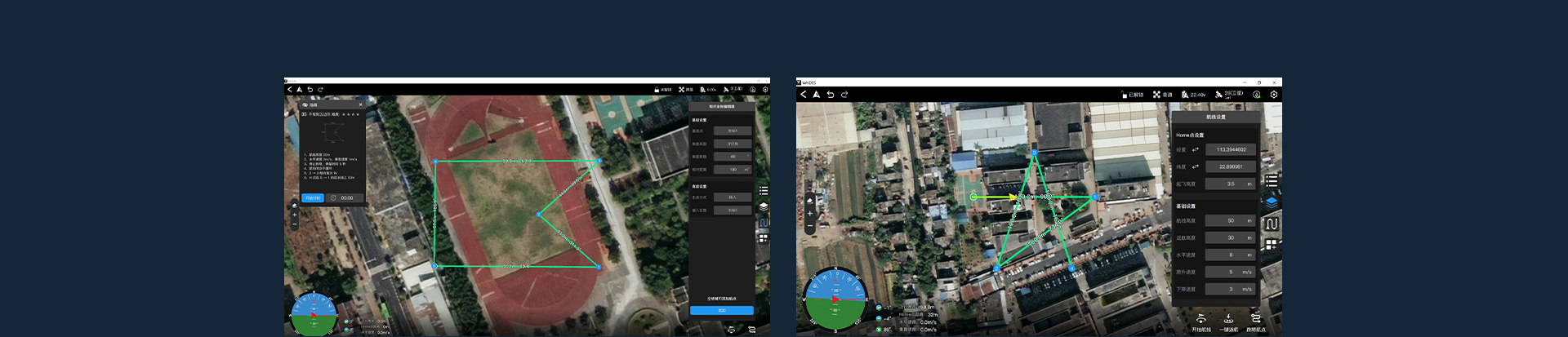Screen dimensions: 1568x337
Task: Click the route altitude field showing 50
Action: 1230,221
